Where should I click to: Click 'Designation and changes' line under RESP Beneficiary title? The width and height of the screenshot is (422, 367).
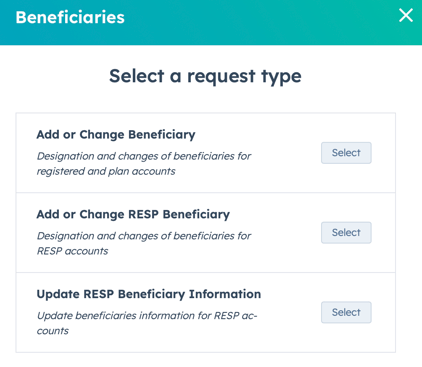point(144,236)
